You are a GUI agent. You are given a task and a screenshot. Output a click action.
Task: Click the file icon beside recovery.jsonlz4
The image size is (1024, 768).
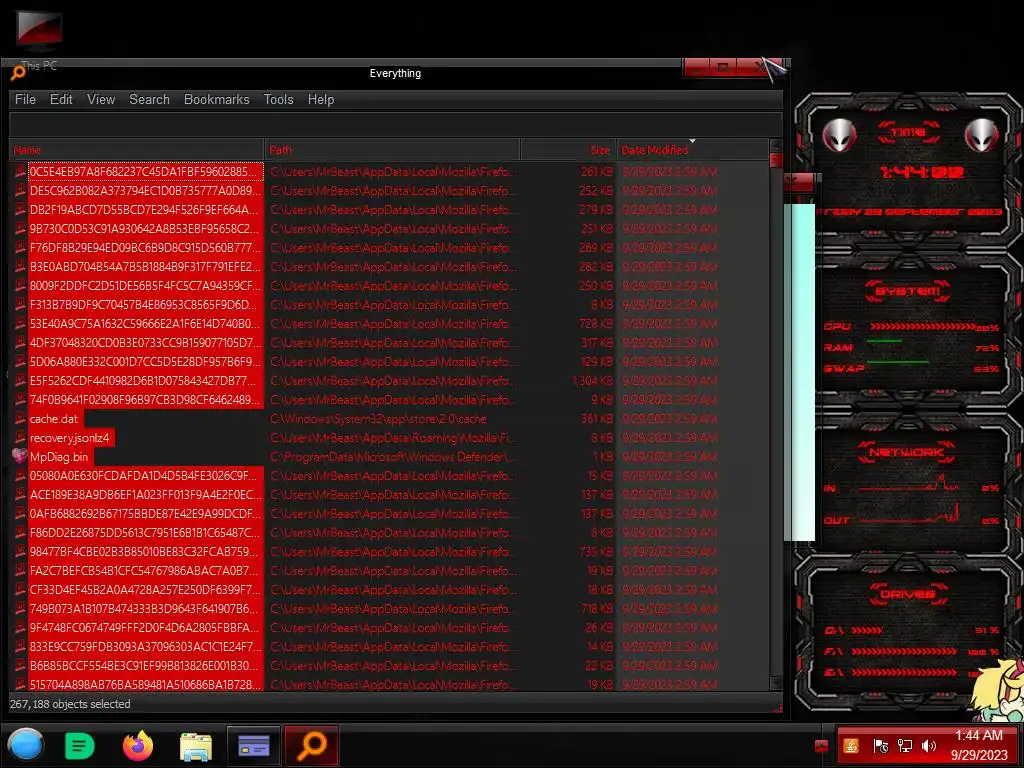point(20,437)
